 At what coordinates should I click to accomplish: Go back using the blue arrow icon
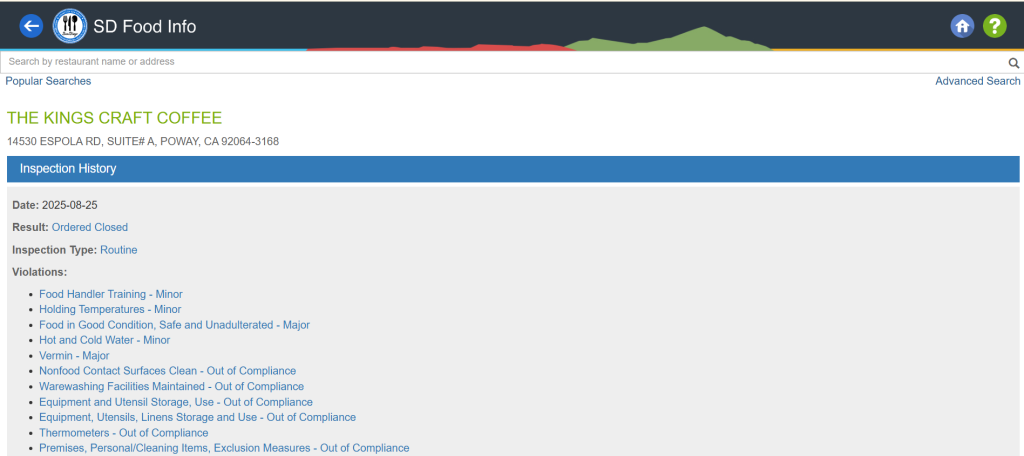[x=31, y=26]
